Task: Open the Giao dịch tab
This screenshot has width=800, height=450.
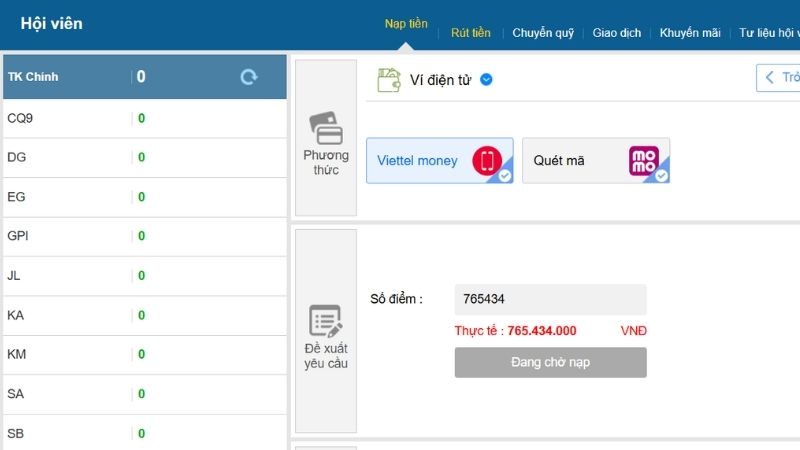Action: pos(616,33)
